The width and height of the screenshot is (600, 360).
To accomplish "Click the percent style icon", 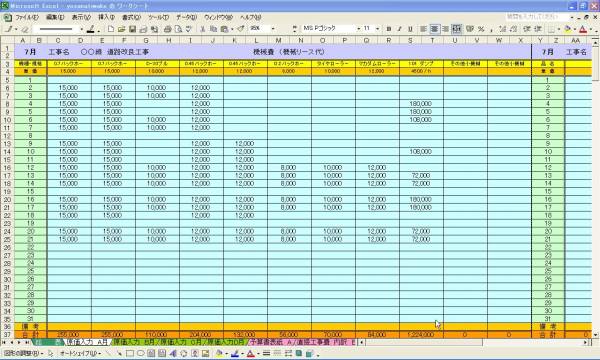I will coord(481,29).
